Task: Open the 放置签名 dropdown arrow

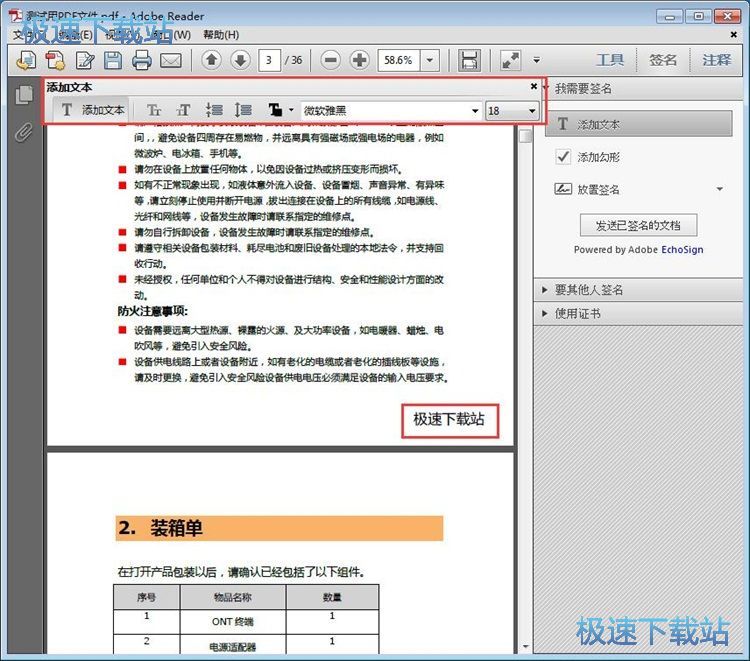Action: coord(720,189)
